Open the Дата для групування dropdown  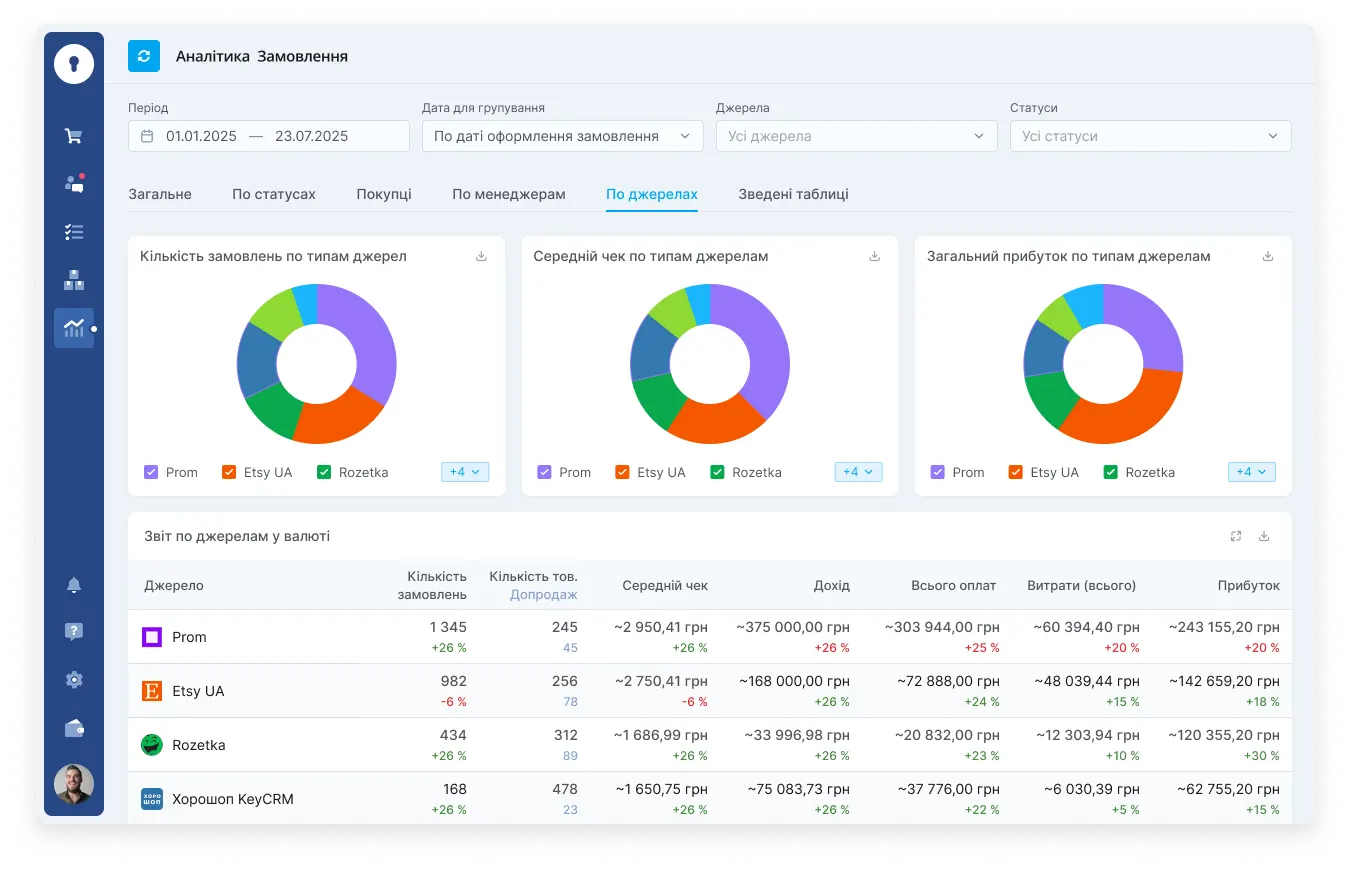tap(562, 135)
